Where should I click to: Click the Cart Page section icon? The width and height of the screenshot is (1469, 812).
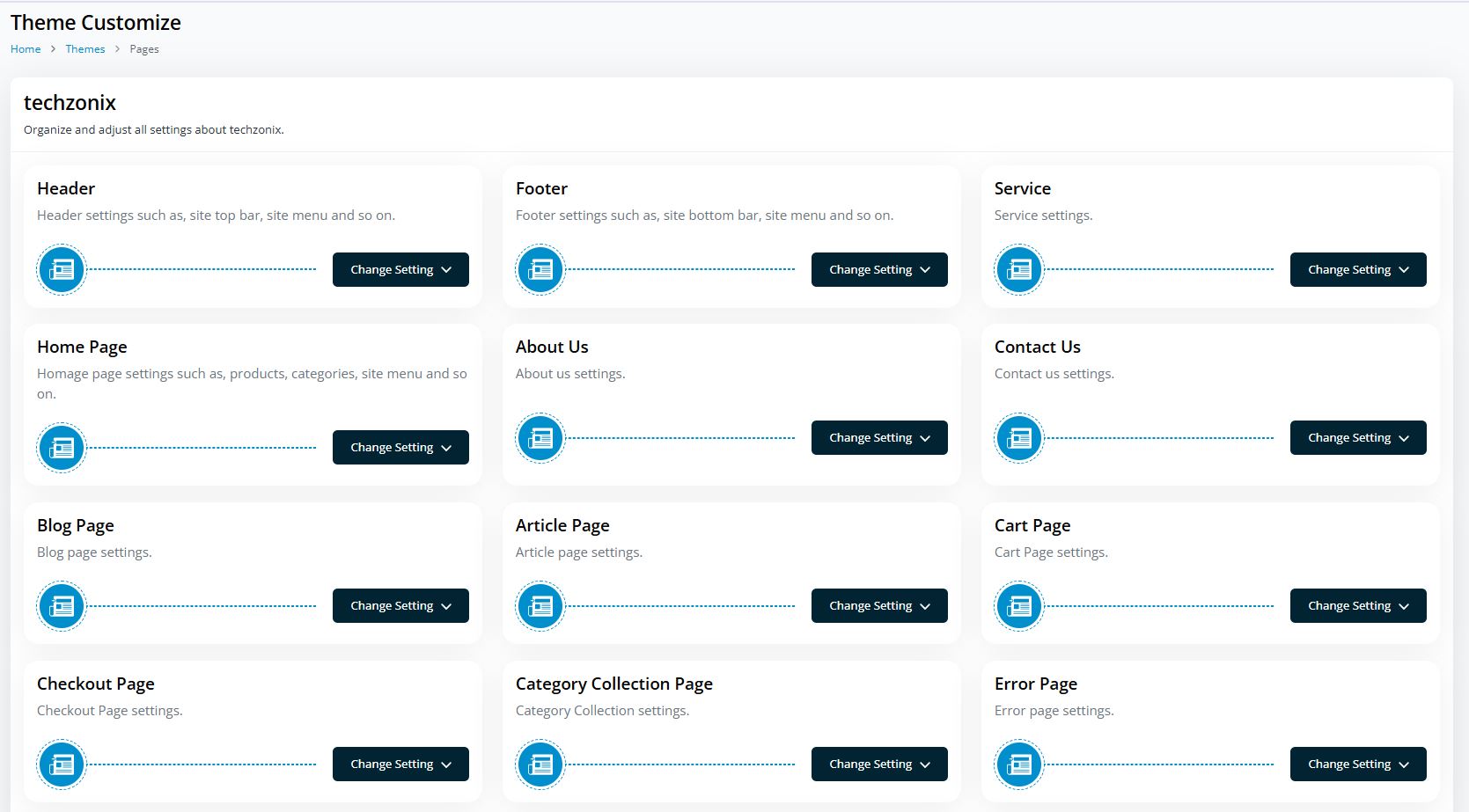[1019, 606]
